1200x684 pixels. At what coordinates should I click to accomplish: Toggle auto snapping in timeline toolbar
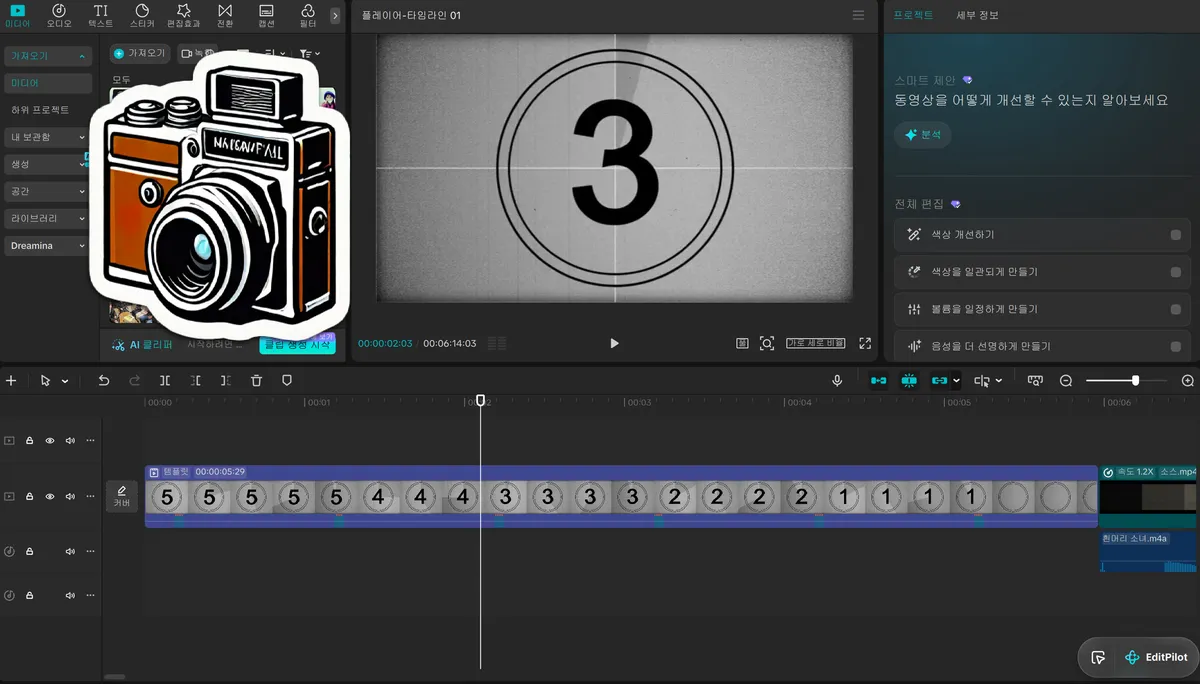[909, 381]
